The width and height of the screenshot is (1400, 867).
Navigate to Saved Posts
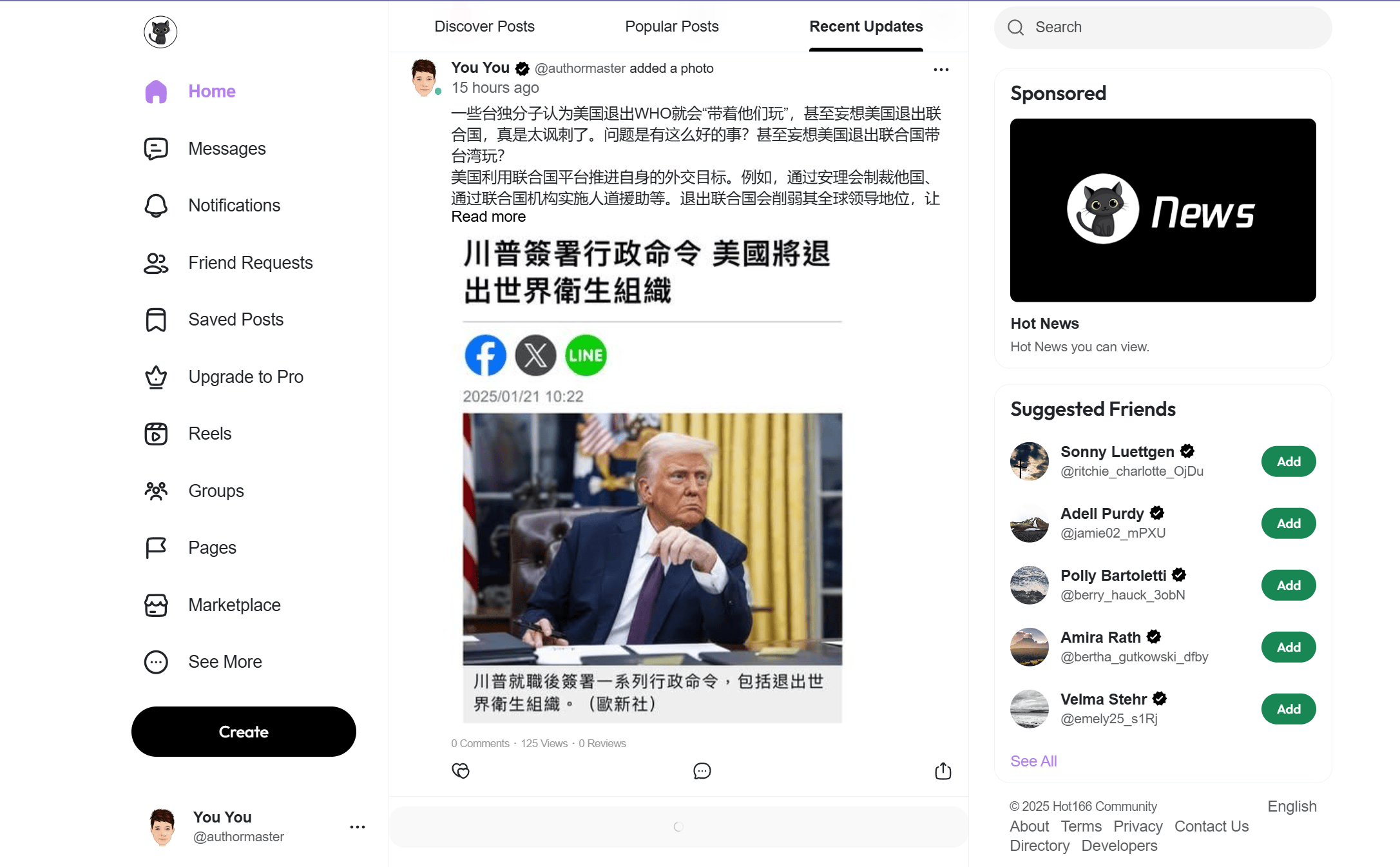click(x=235, y=320)
